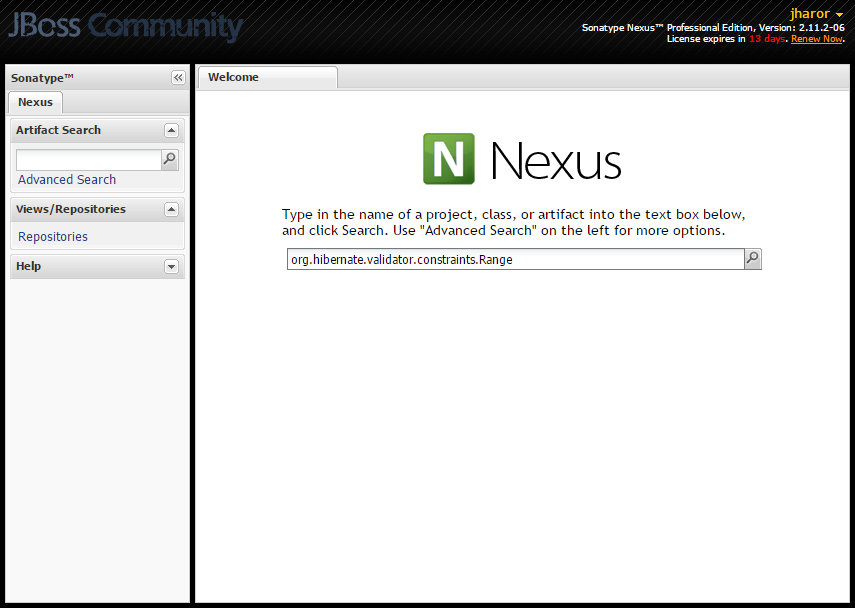Click the Sonatype panel title
Image resolution: width=855 pixels, height=608 pixels.
coord(42,78)
